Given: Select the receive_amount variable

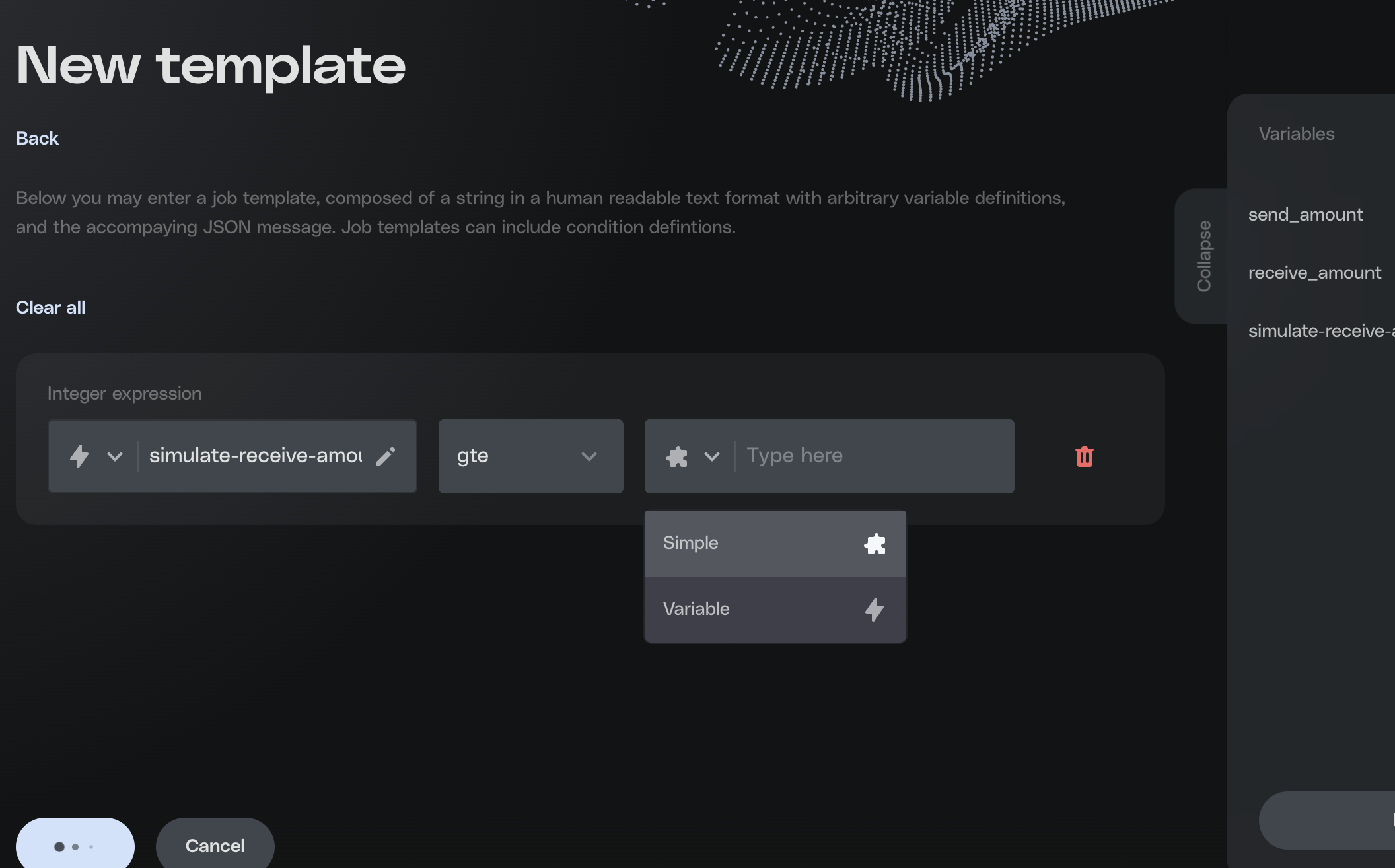Looking at the screenshot, I should [1314, 273].
